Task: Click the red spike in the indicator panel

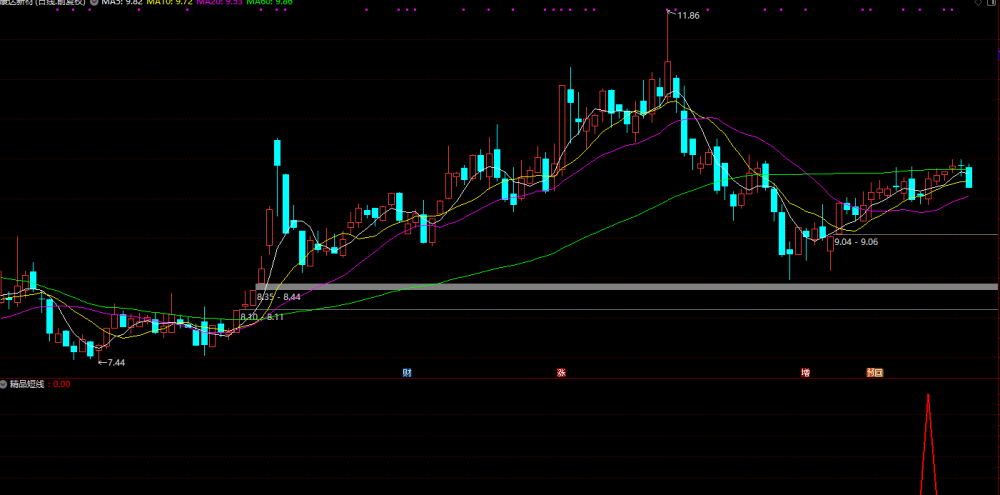Action: point(928,443)
